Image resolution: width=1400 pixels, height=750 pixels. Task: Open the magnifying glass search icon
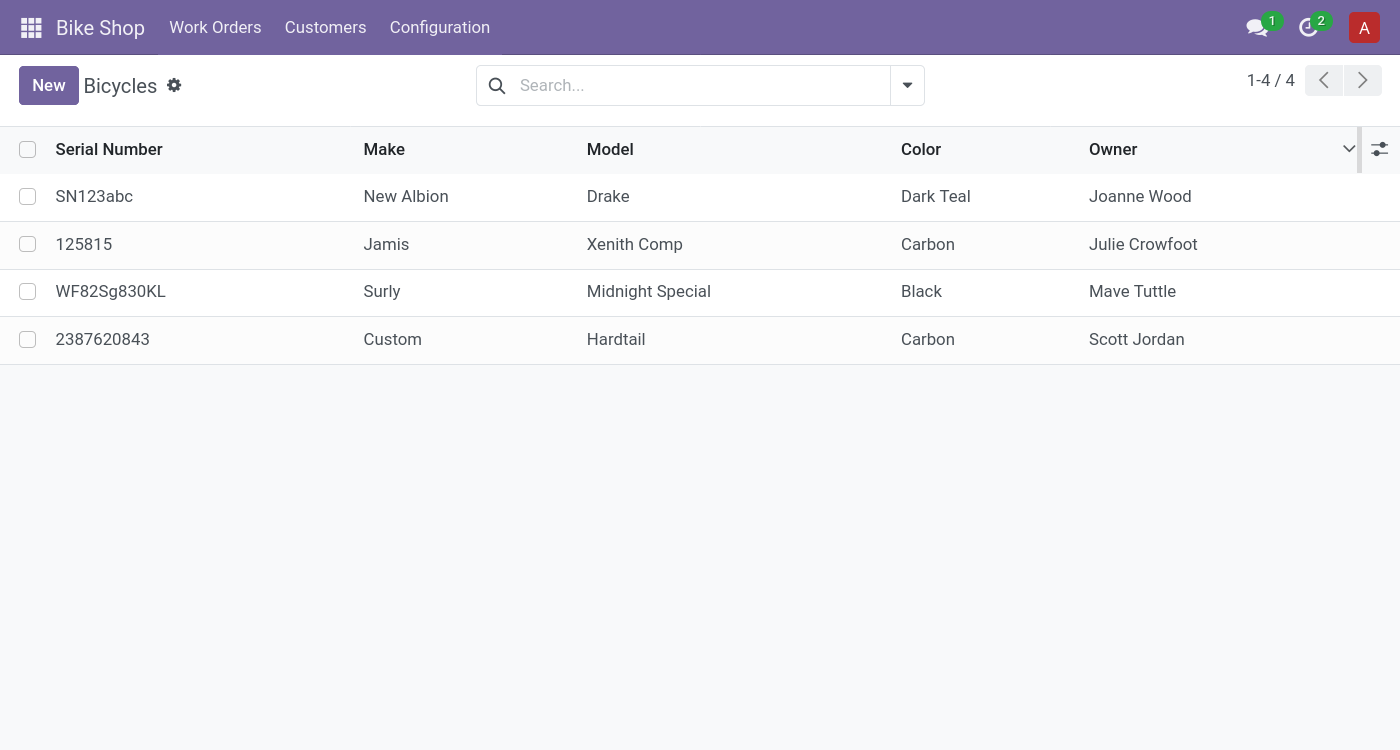coord(497,85)
